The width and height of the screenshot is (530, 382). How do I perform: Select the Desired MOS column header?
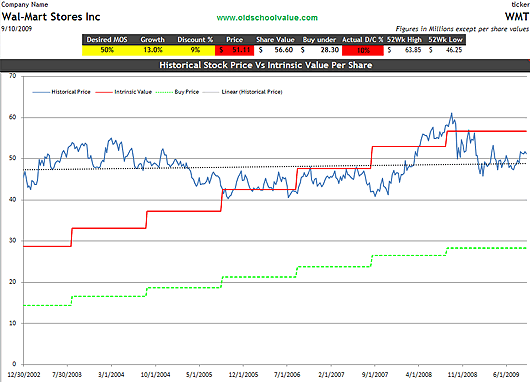click(107, 40)
